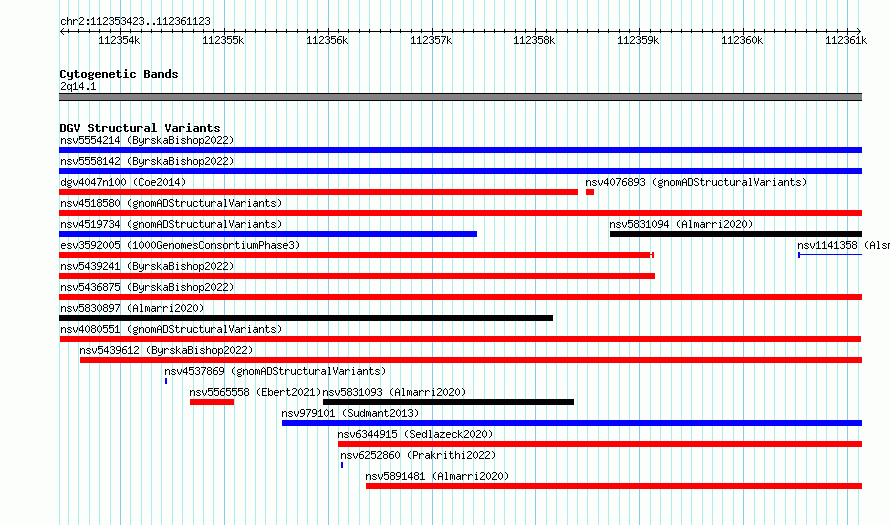Screen dimensions: 890x525
Task: Open the nsv4080551 gnomAD variant label
Action: pos(171,329)
